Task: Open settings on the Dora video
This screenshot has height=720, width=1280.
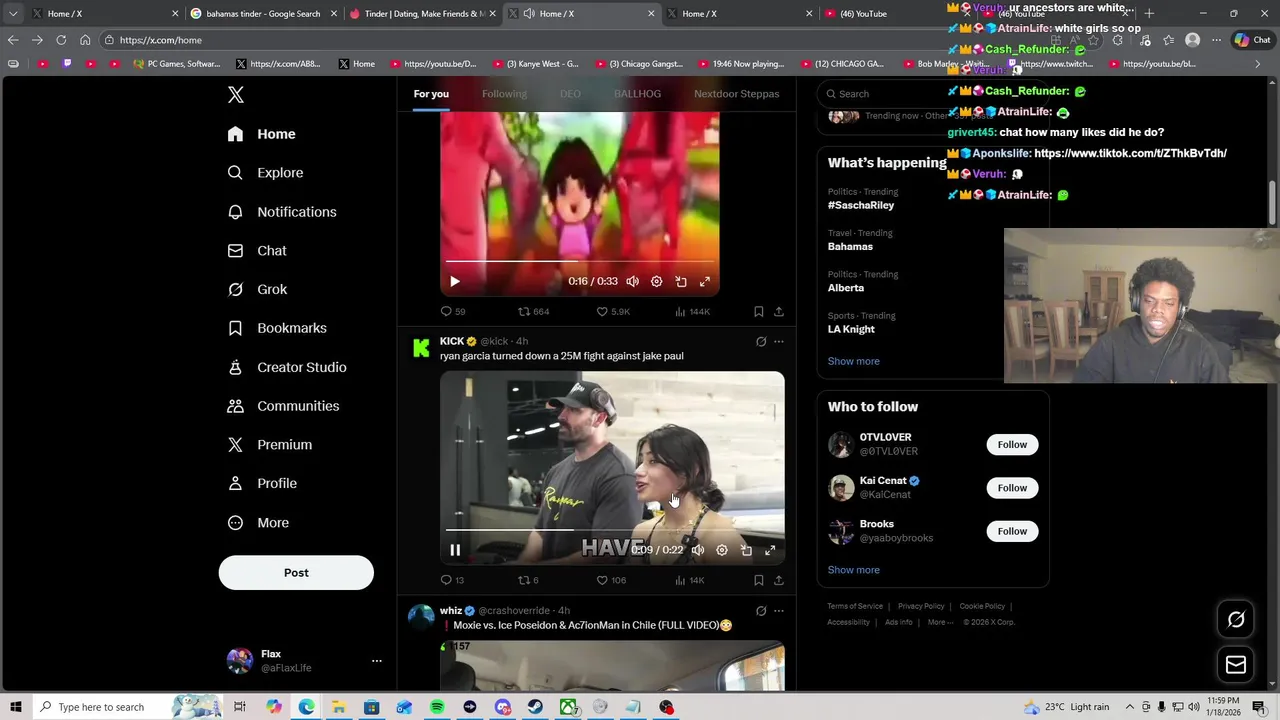Action: (x=656, y=282)
